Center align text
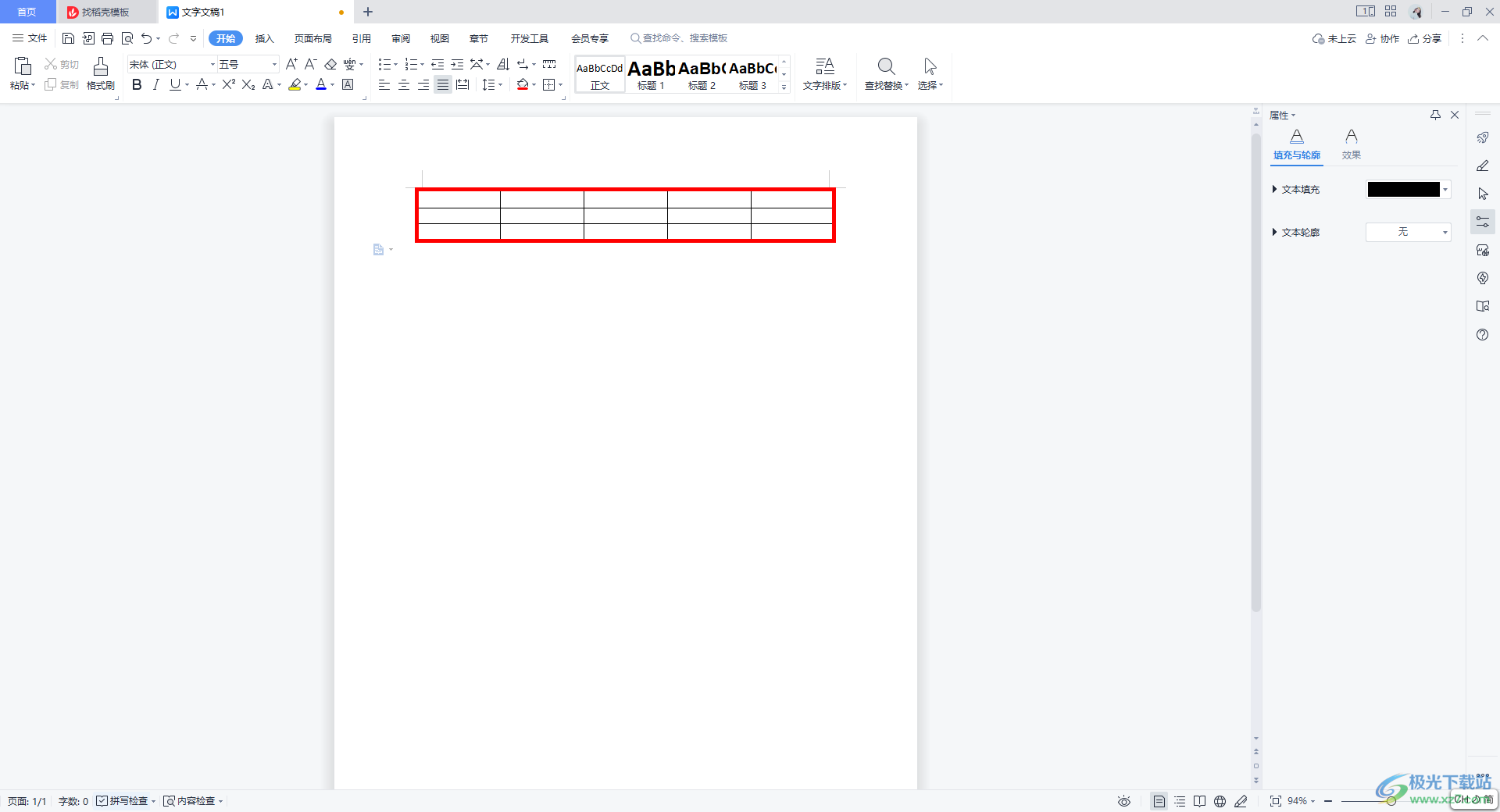Screen dimensions: 1500x812 click(403, 84)
